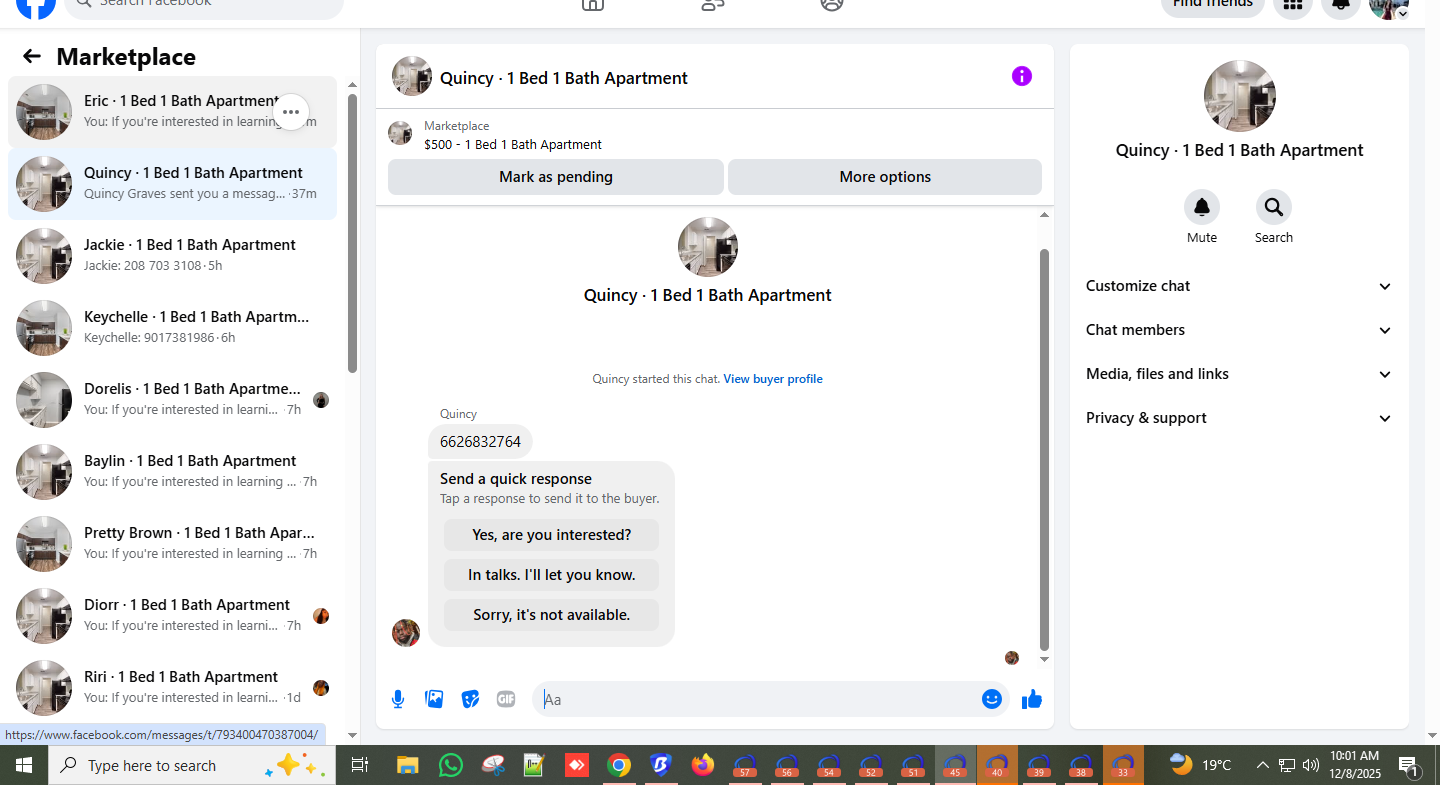Expand the Privacy & support section

pyautogui.click(x=1239, y=418)
